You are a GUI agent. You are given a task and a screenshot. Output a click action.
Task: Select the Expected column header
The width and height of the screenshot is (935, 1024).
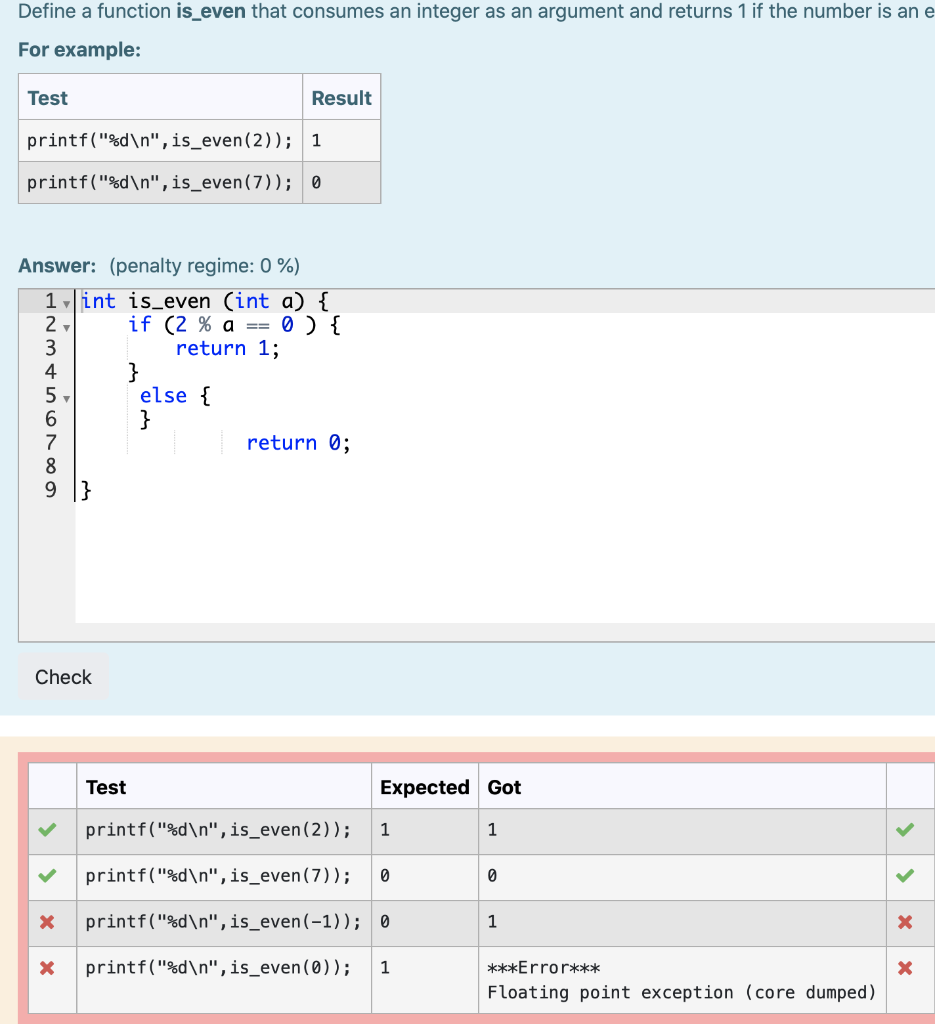coord(424,787)
